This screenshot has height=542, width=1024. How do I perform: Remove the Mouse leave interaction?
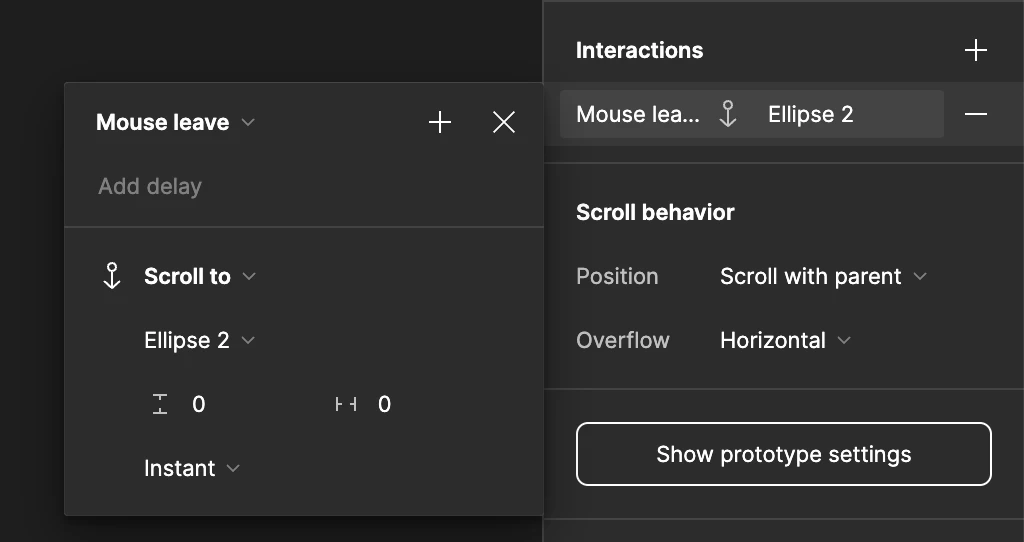coord(975,115)
